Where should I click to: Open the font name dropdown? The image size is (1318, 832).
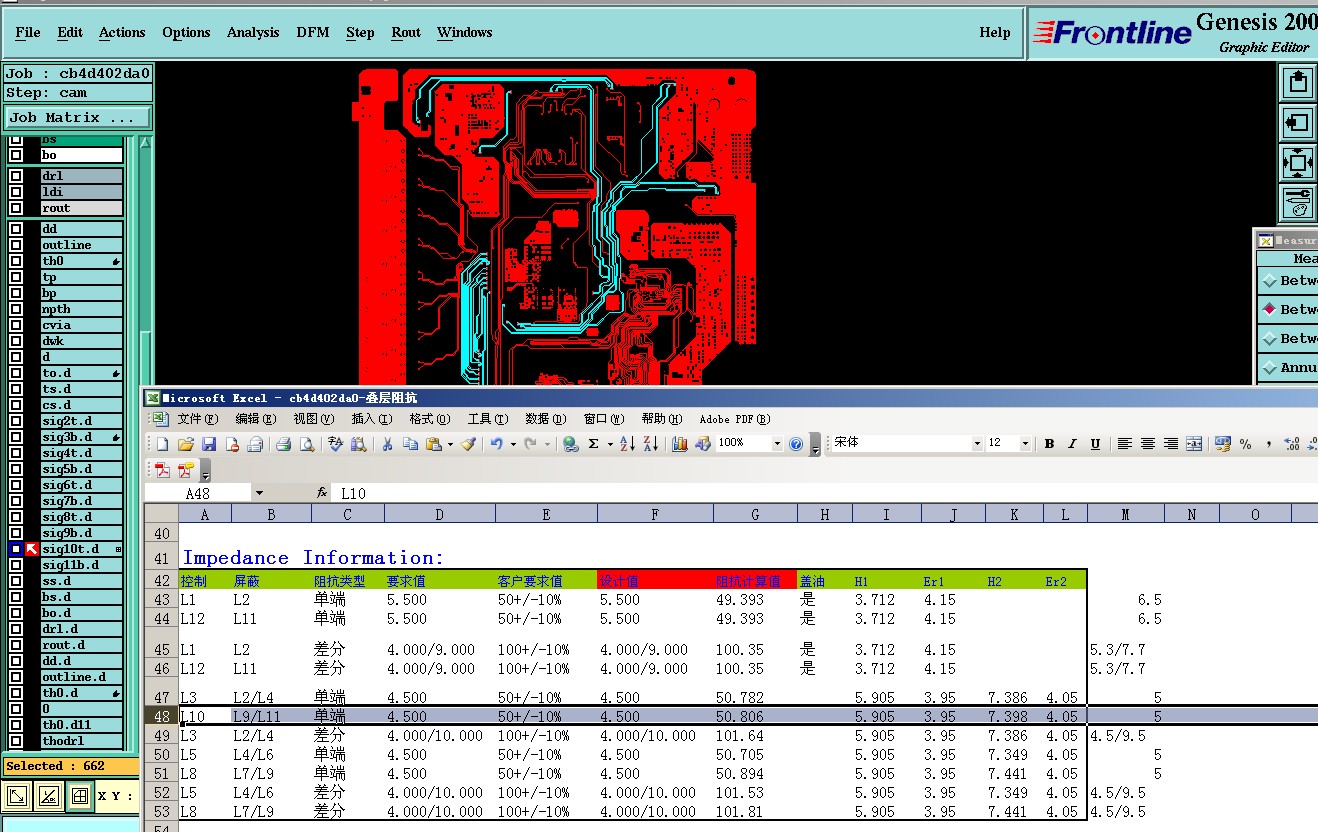(x=977, y=444)
